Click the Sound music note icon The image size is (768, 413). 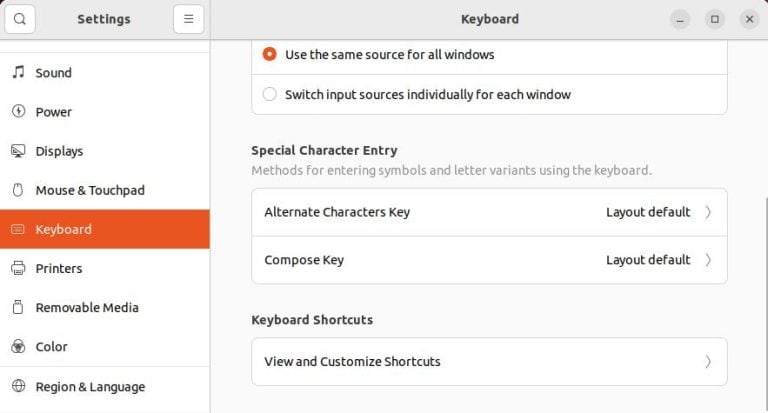[18, 72]
